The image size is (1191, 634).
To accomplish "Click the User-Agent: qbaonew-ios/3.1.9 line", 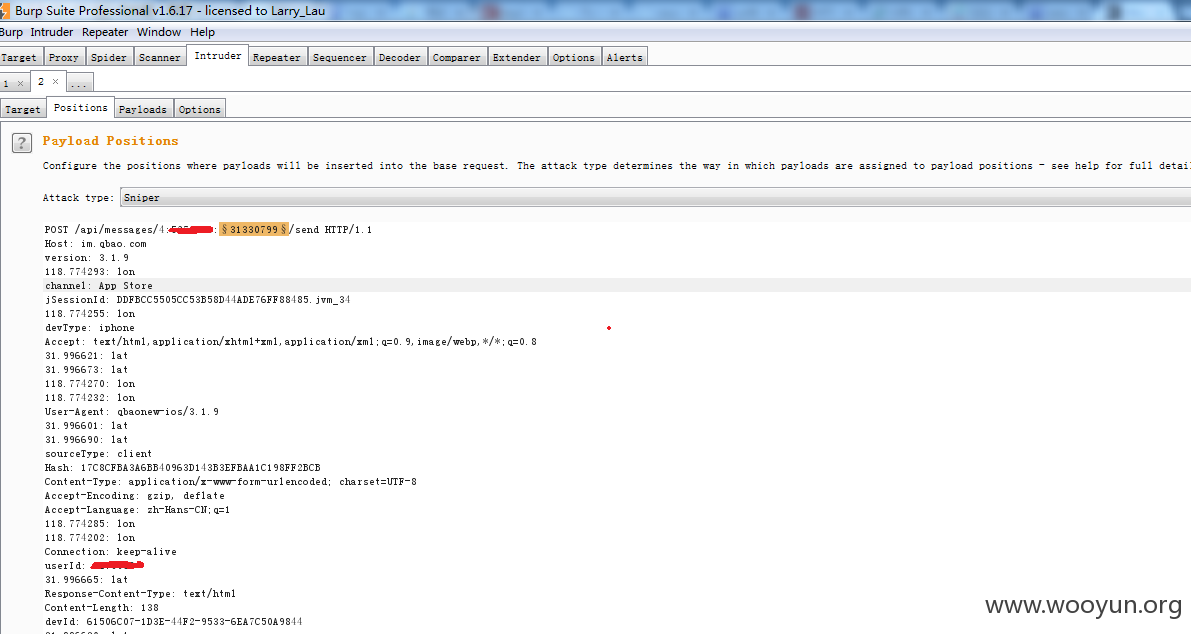I will pos(131,412).
